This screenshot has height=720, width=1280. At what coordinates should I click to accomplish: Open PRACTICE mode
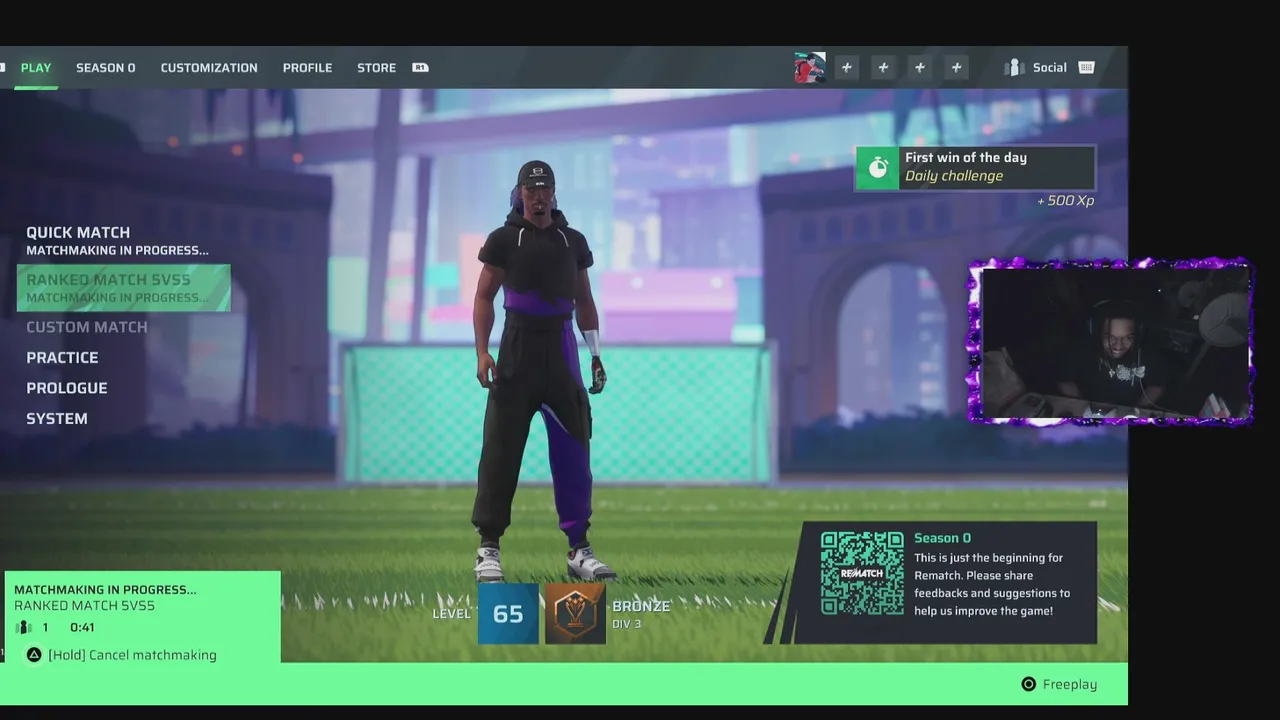(x=62, y=358)
